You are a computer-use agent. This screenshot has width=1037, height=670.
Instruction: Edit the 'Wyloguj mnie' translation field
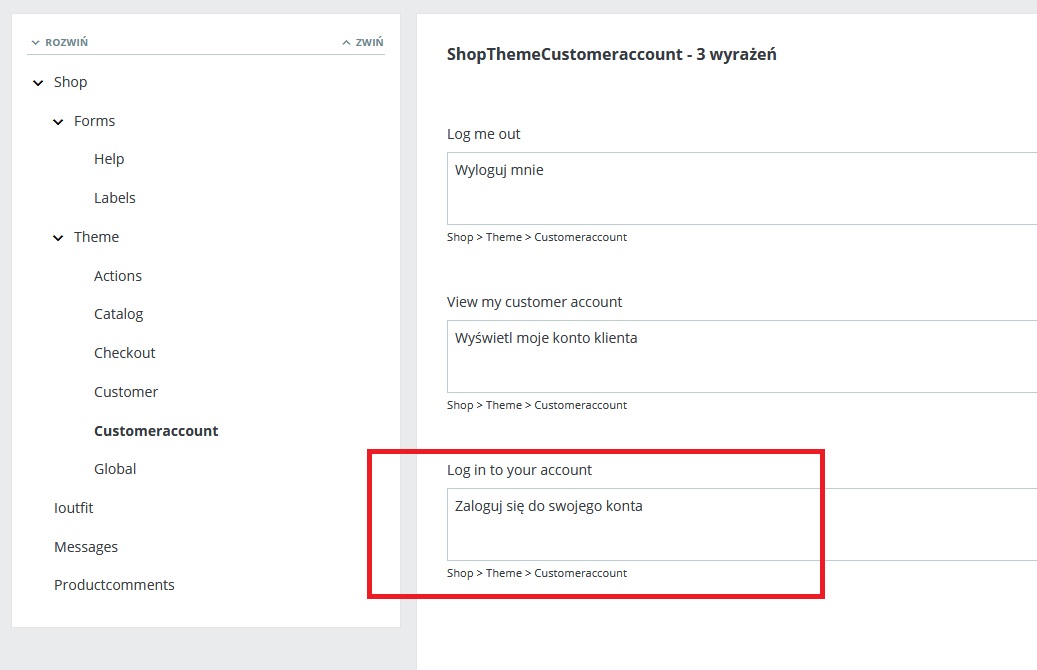click(740, 188)
